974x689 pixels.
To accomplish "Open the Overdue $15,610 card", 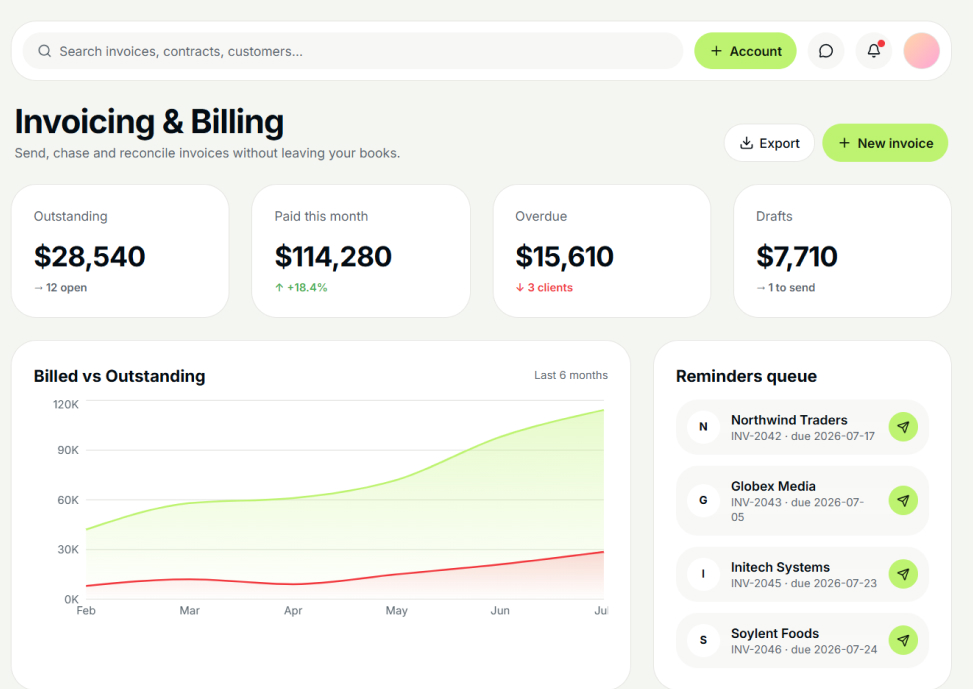I will click(x=602, y=251).
